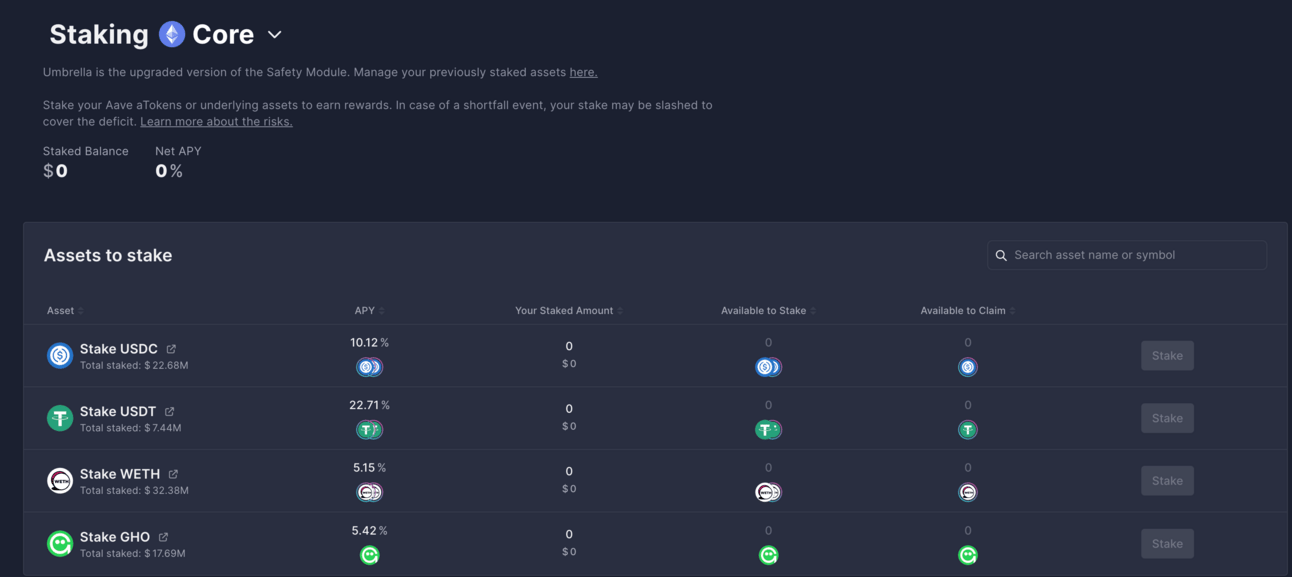Click WETH icons in Available to Stake column
Image resolution: width=1292 pixels, height=577 pixels.
[x=768, y=492]
